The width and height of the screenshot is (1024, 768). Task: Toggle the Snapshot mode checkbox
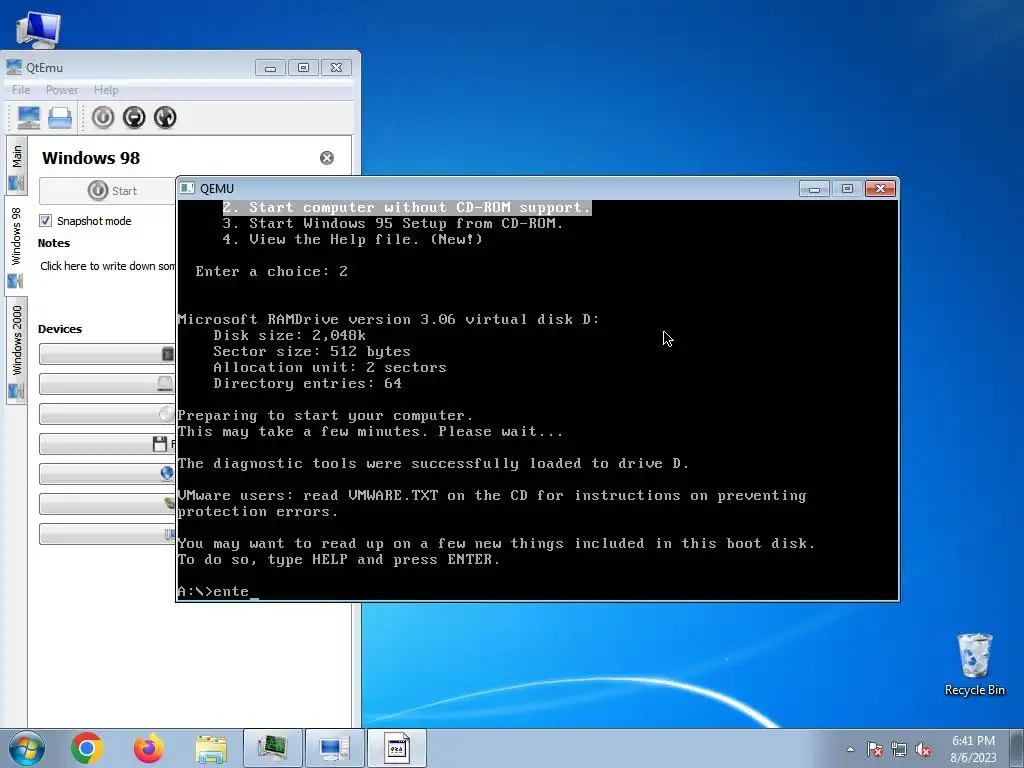click(x=45, y=221)
